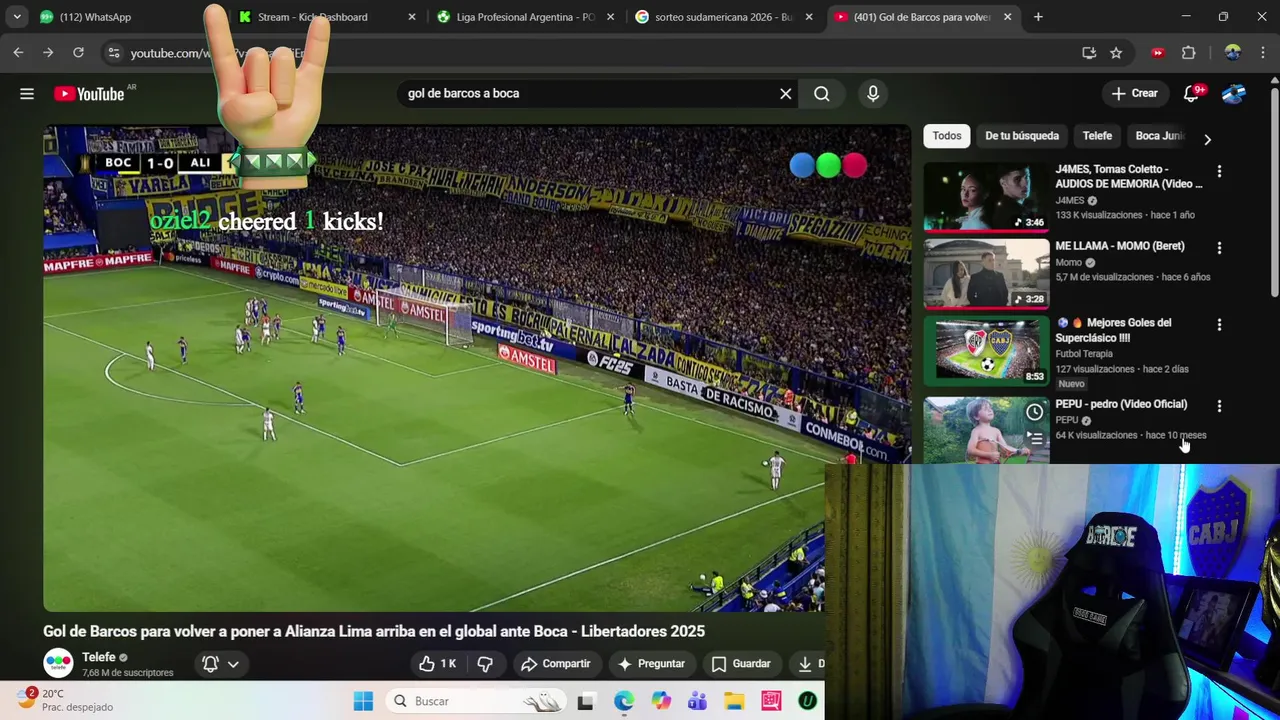This screenshot has width=1280, height=720.
Task: Expand the tab search dropdown arrow
Action: (17, 17)
